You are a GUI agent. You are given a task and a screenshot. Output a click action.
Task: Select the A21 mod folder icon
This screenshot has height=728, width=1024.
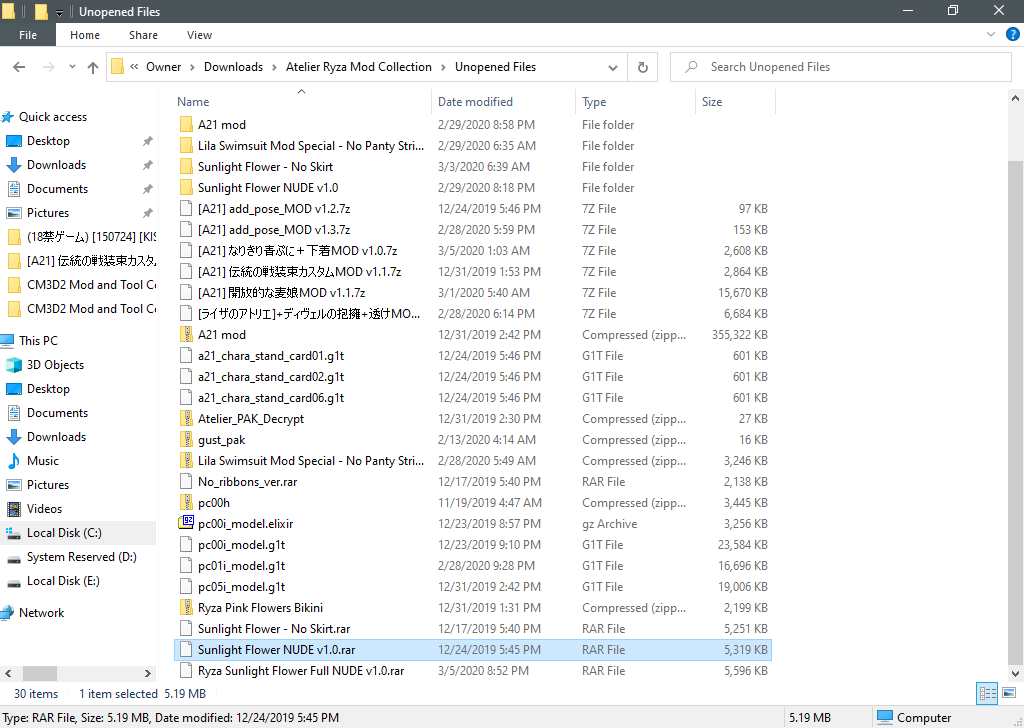coord(186,124)
